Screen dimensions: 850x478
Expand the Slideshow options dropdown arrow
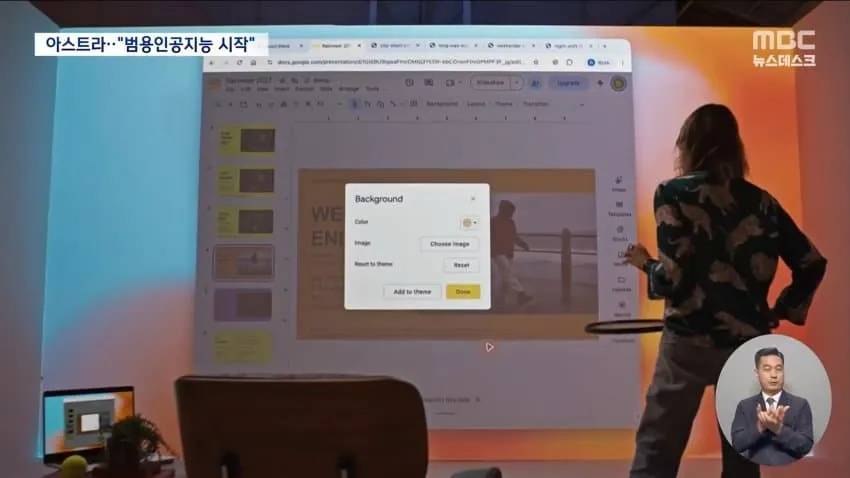516,83
